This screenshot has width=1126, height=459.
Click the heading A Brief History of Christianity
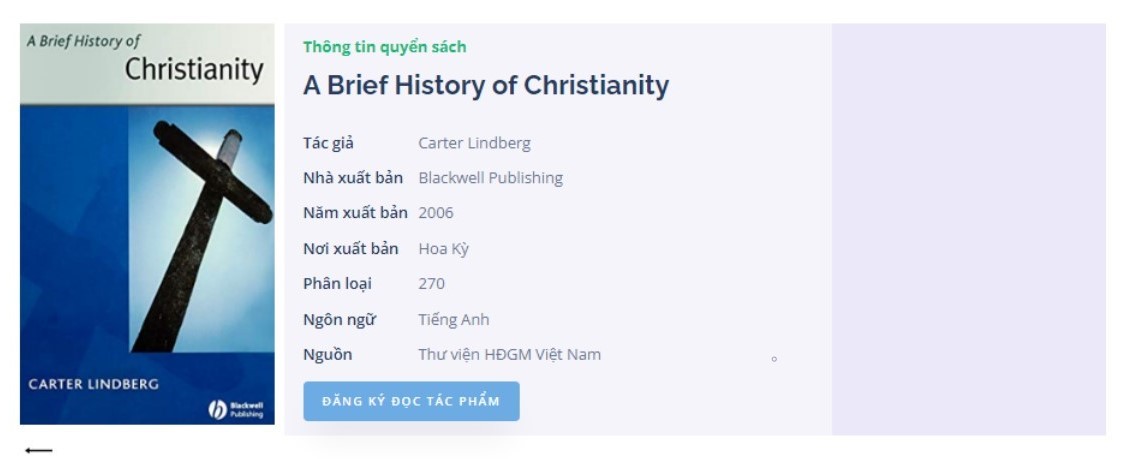[486, 85]
